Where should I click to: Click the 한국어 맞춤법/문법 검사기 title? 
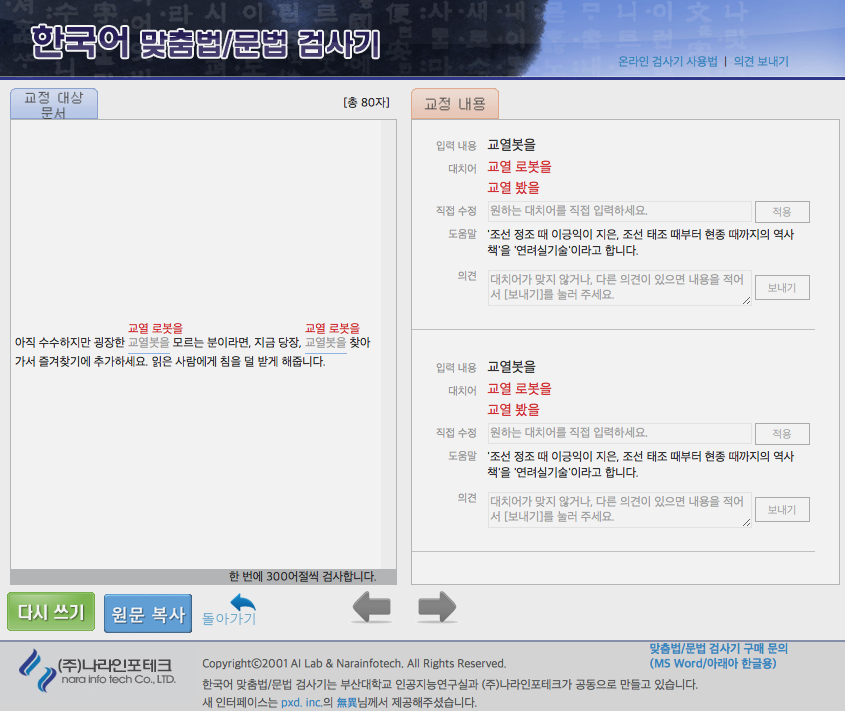pos(206,42)
